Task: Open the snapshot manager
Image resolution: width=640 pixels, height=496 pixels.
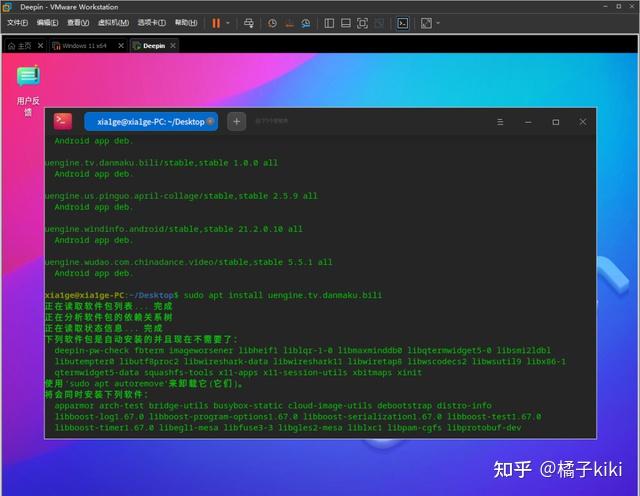Action: 306,23
